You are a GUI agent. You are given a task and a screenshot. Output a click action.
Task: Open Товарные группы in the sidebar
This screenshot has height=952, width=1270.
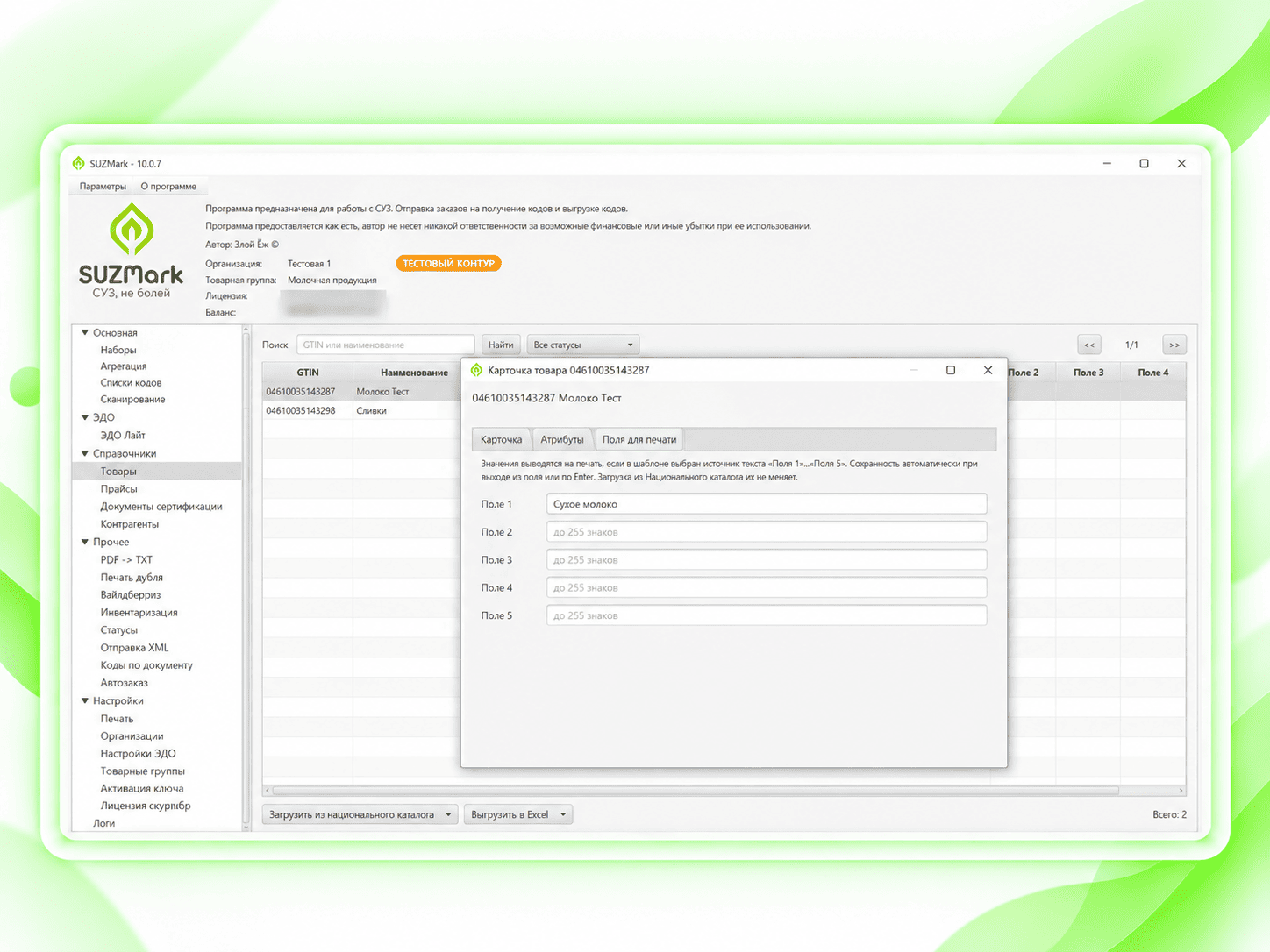pos(142,771)
